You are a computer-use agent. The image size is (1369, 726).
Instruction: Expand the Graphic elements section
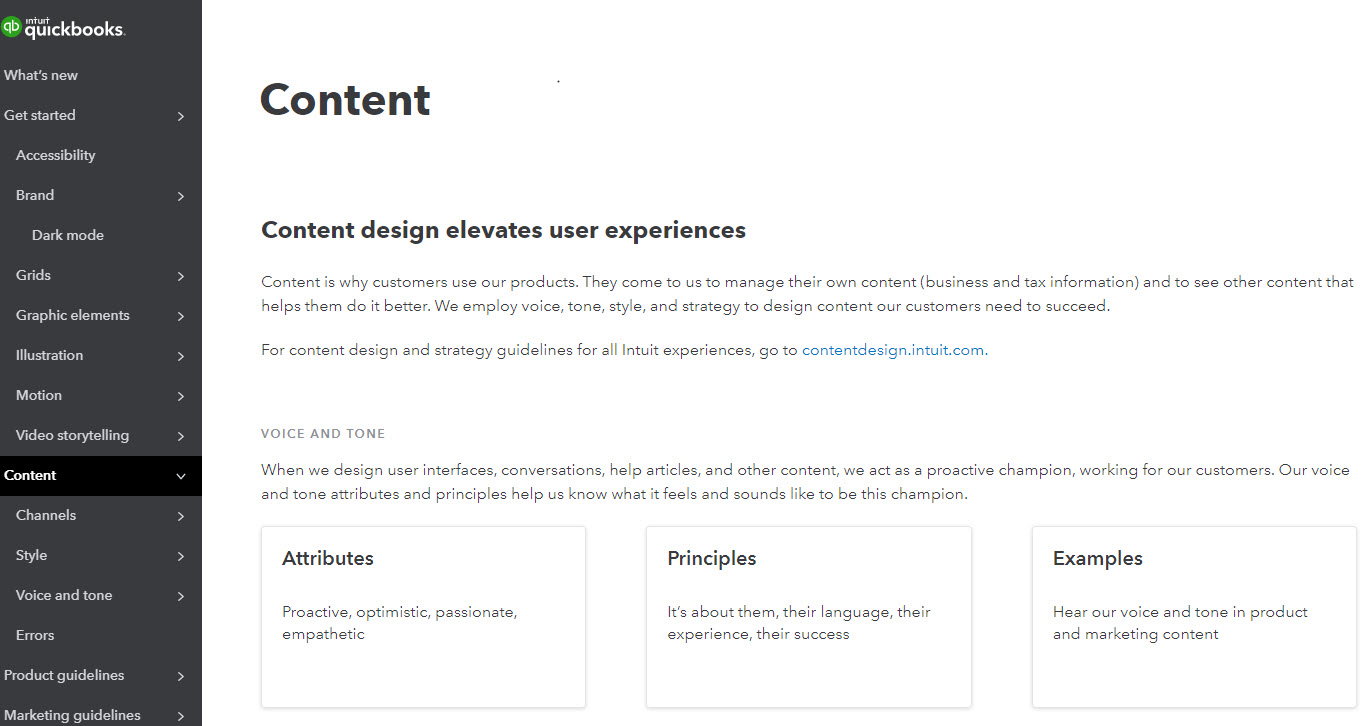tap(181, 316)
